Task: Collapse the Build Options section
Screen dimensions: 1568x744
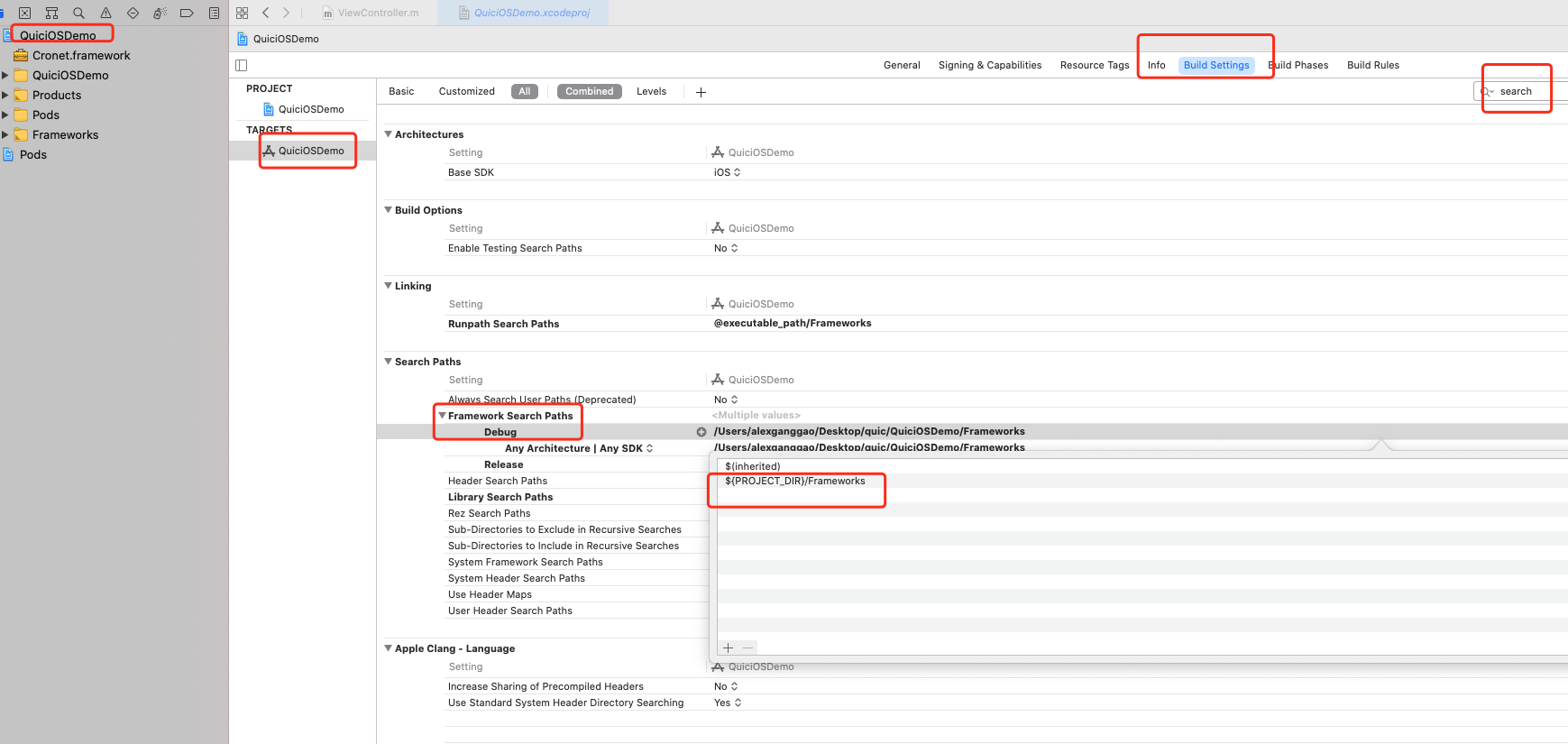Action: point(389,210)
